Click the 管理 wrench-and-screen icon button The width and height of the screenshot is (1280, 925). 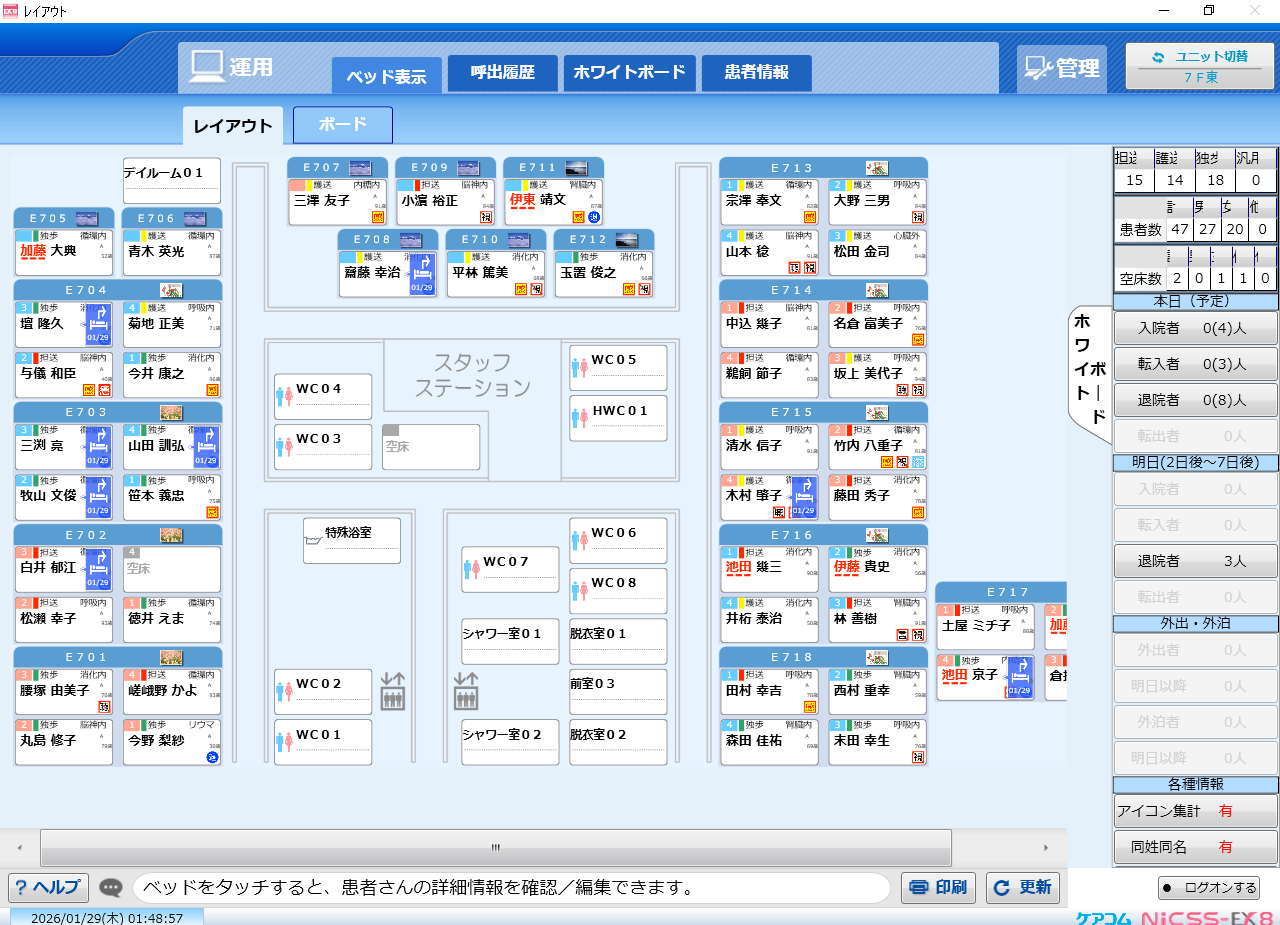pos(1062,68)
